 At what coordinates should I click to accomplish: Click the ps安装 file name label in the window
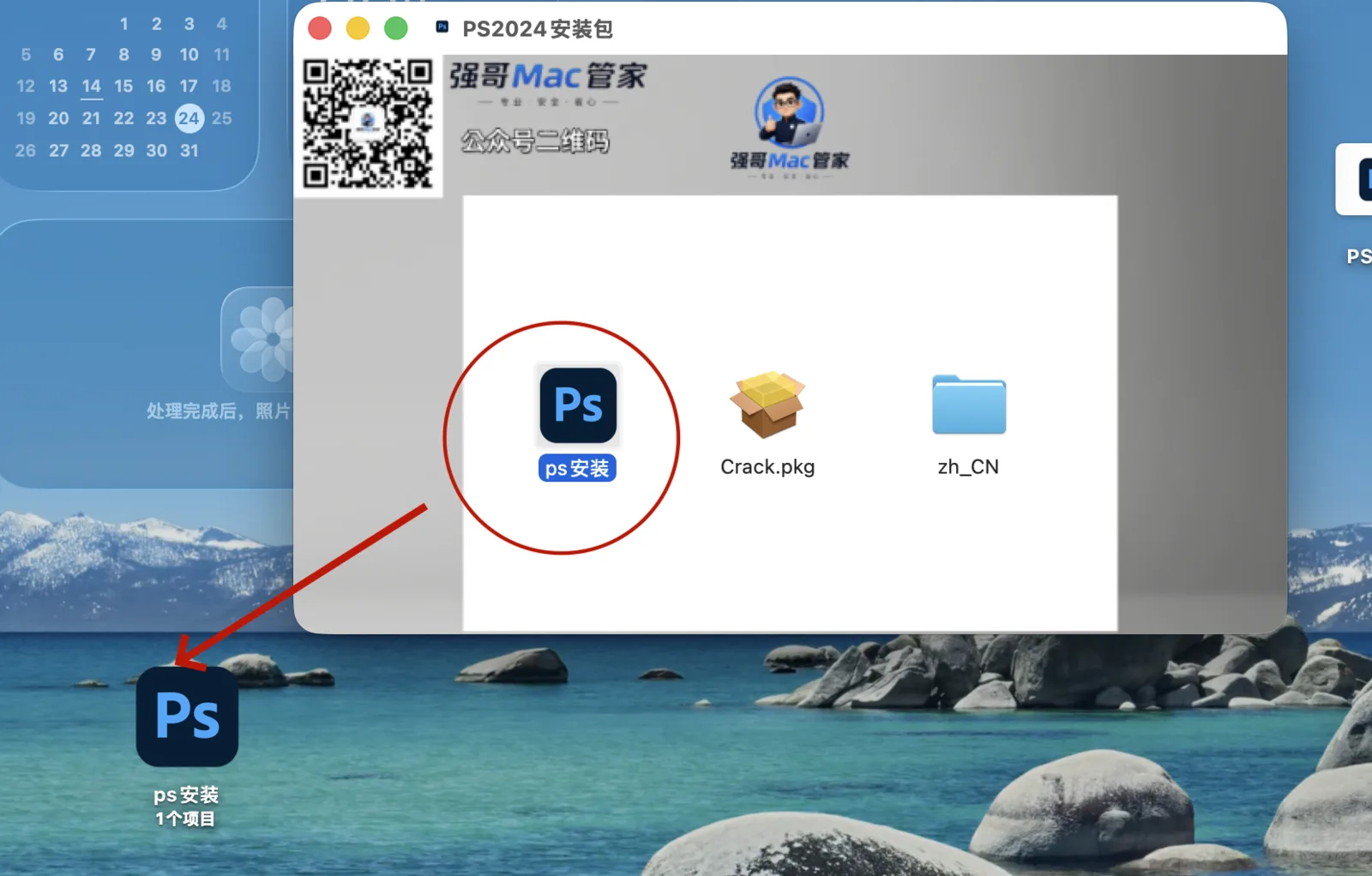pyautogui.click(x=577, y=468)
